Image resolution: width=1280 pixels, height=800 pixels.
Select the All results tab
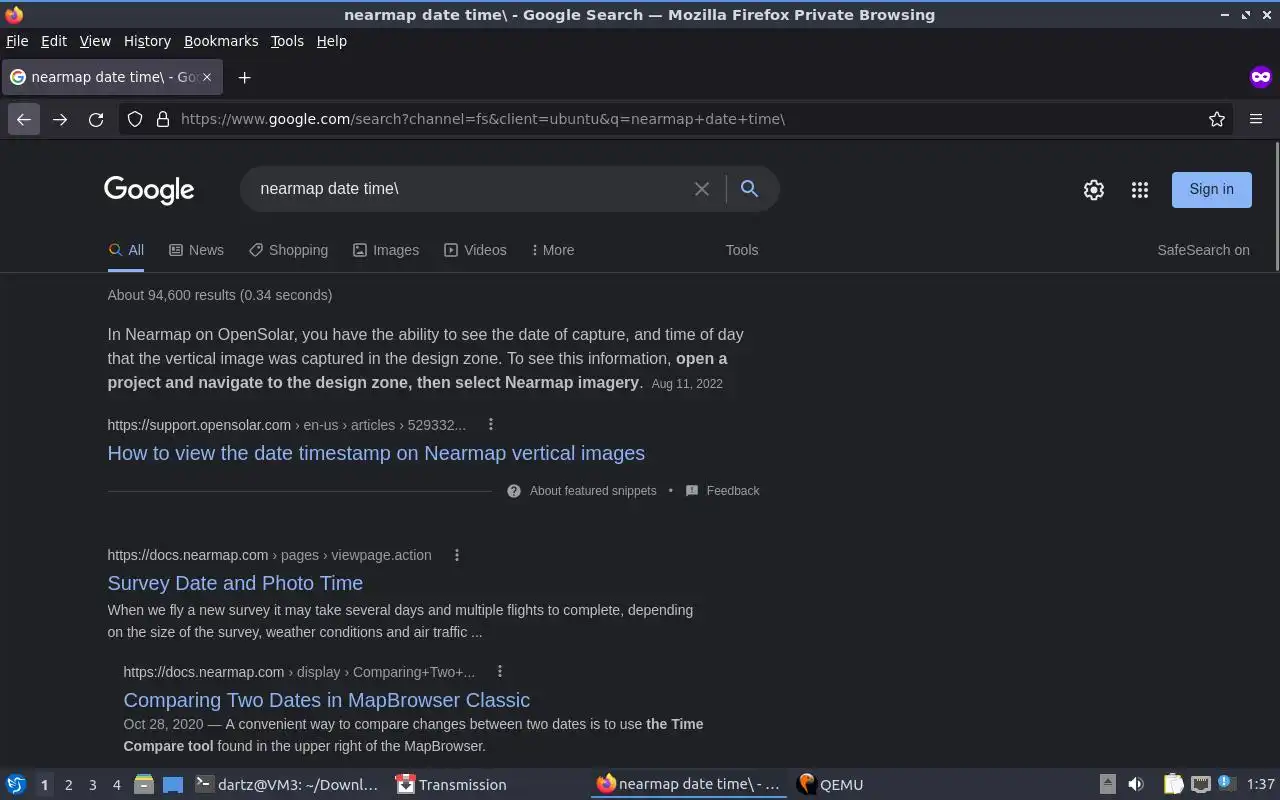pyautogui.click(x=126, y=250)
